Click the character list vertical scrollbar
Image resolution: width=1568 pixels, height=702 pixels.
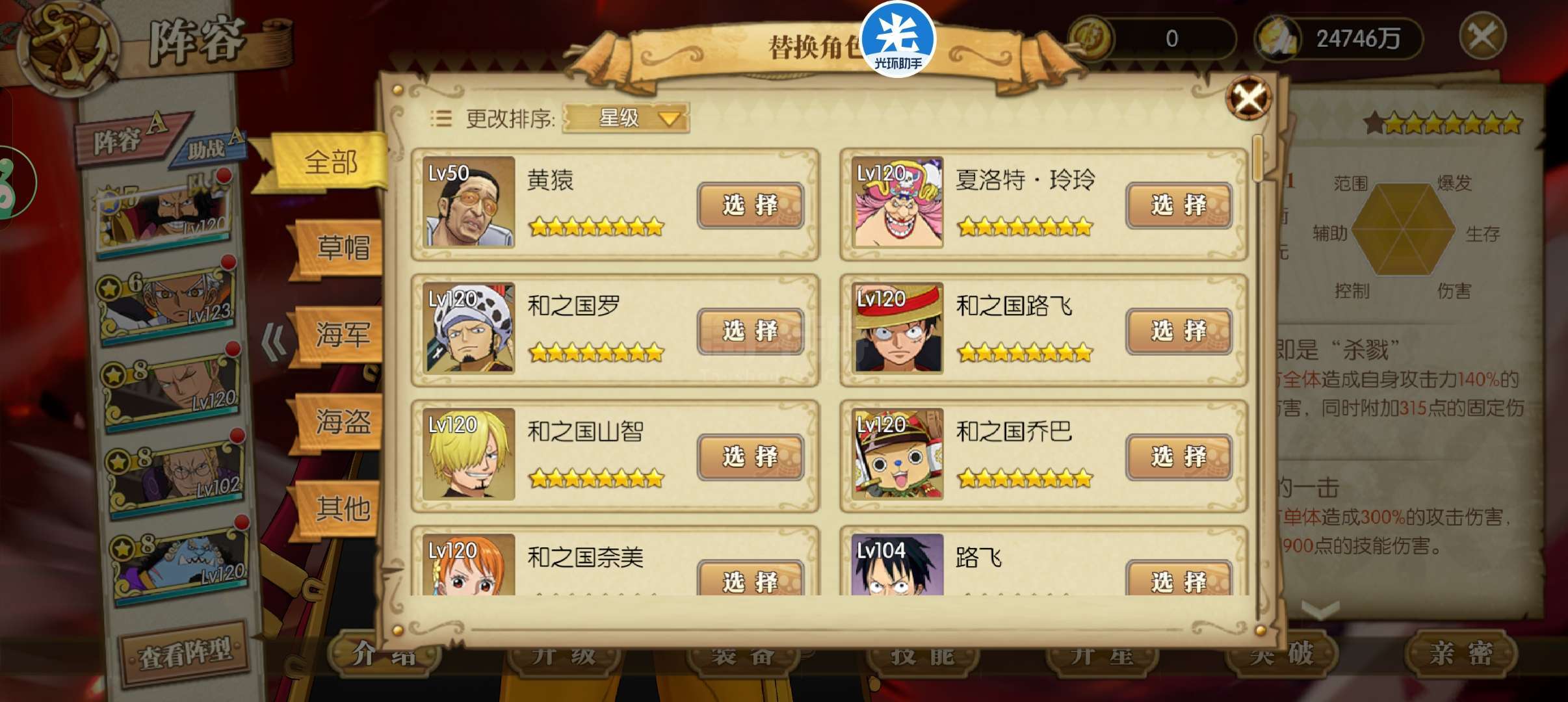coord(1258,377)
